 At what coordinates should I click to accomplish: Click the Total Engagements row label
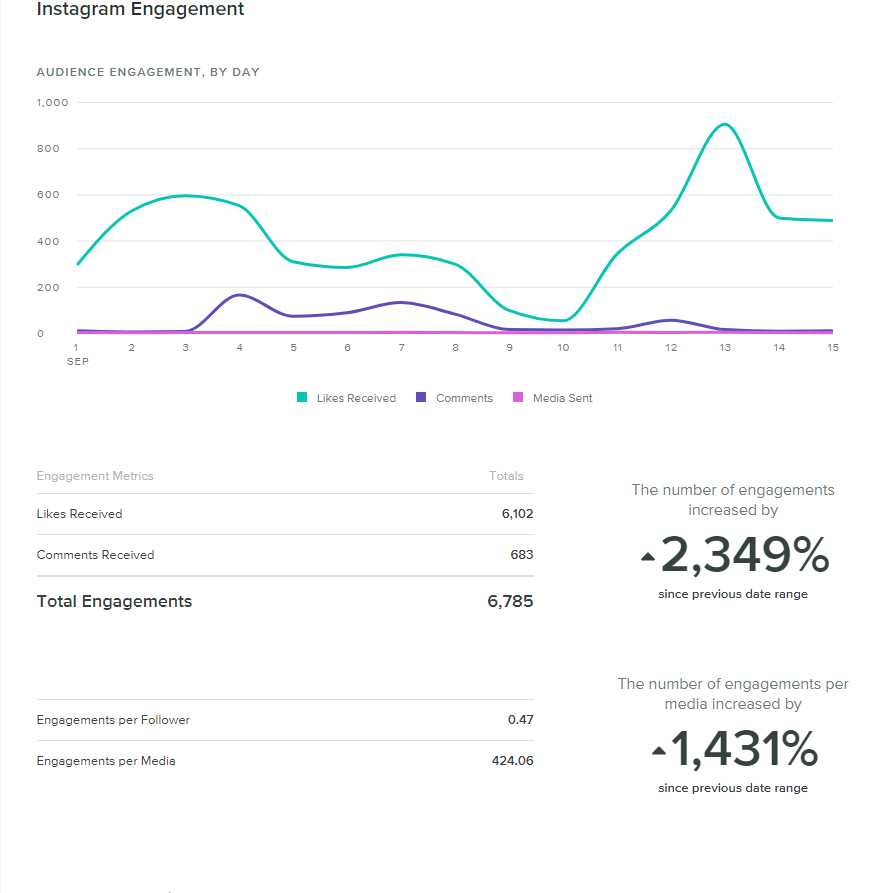pyautogui.click(x=114, y=601)
